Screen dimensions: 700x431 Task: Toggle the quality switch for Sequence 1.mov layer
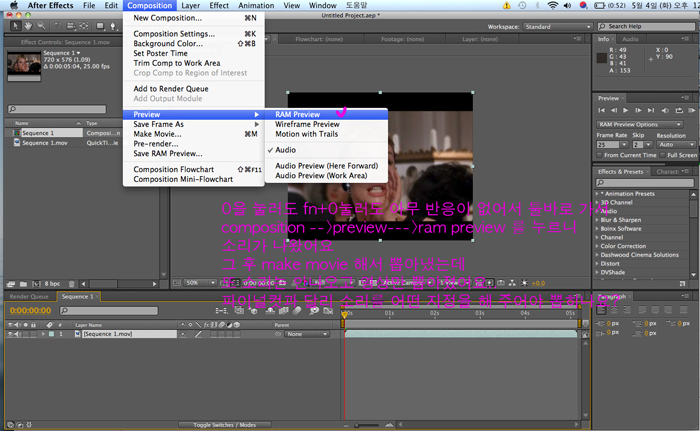(198, 334)
